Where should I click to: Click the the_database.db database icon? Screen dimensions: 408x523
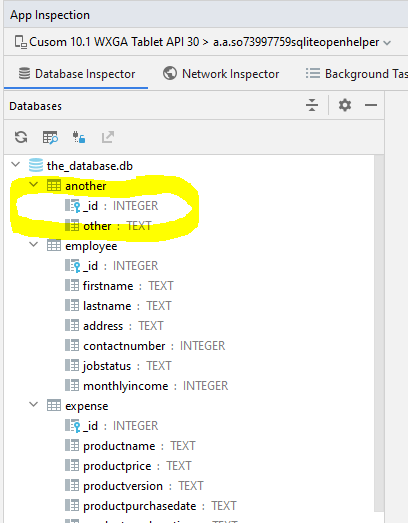point(36,165)
